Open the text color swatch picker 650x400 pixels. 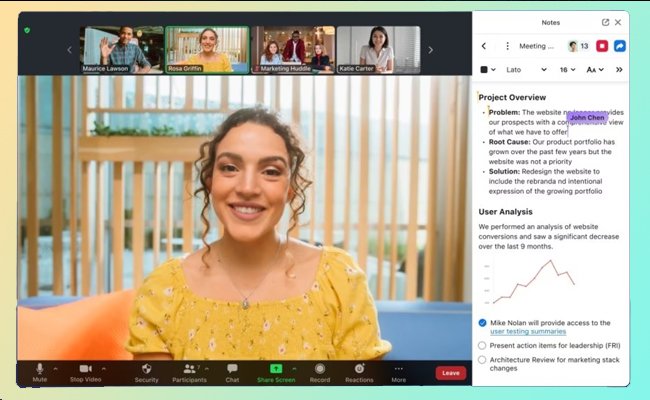click(x=488, y=70)
